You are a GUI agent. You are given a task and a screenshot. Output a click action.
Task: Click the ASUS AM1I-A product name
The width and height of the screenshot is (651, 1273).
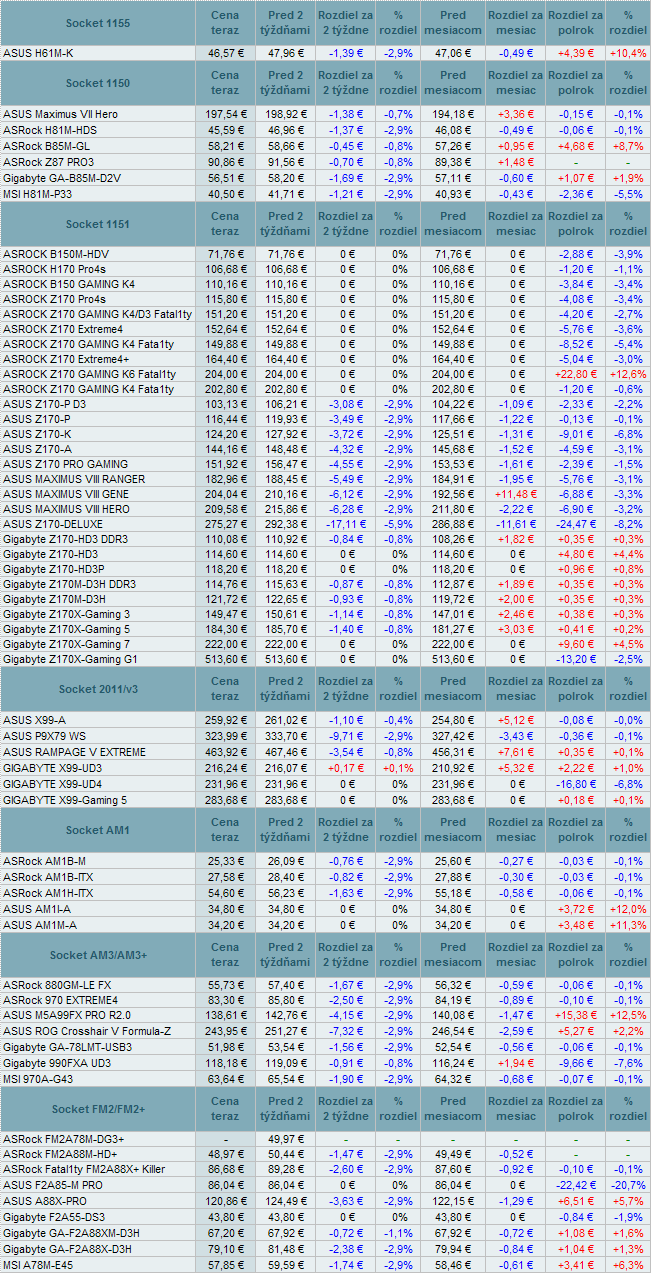[38, 909]
